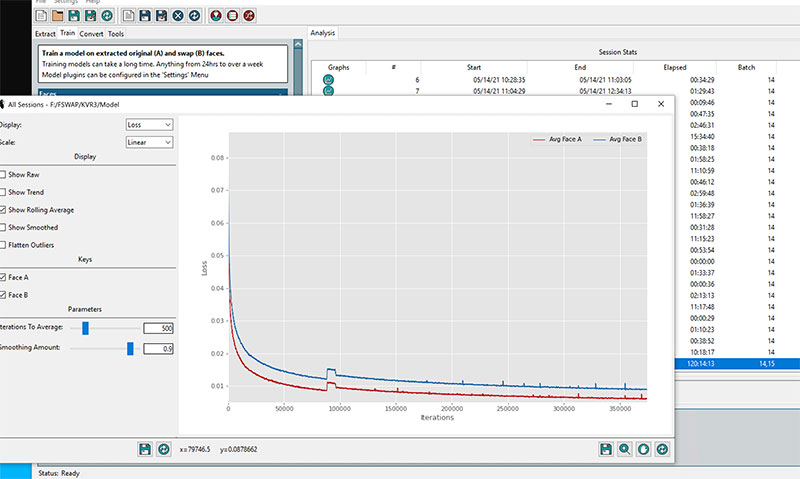Create new task with blank page icon
The image size is (800, 479).
click(129, 16)
